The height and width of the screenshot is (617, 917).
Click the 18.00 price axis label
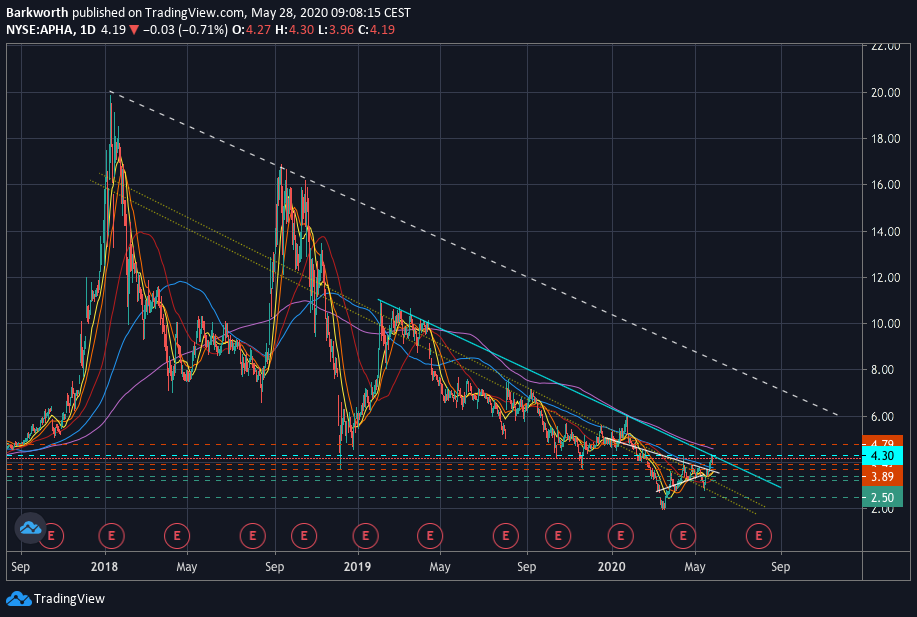click(x=885, y=139)
